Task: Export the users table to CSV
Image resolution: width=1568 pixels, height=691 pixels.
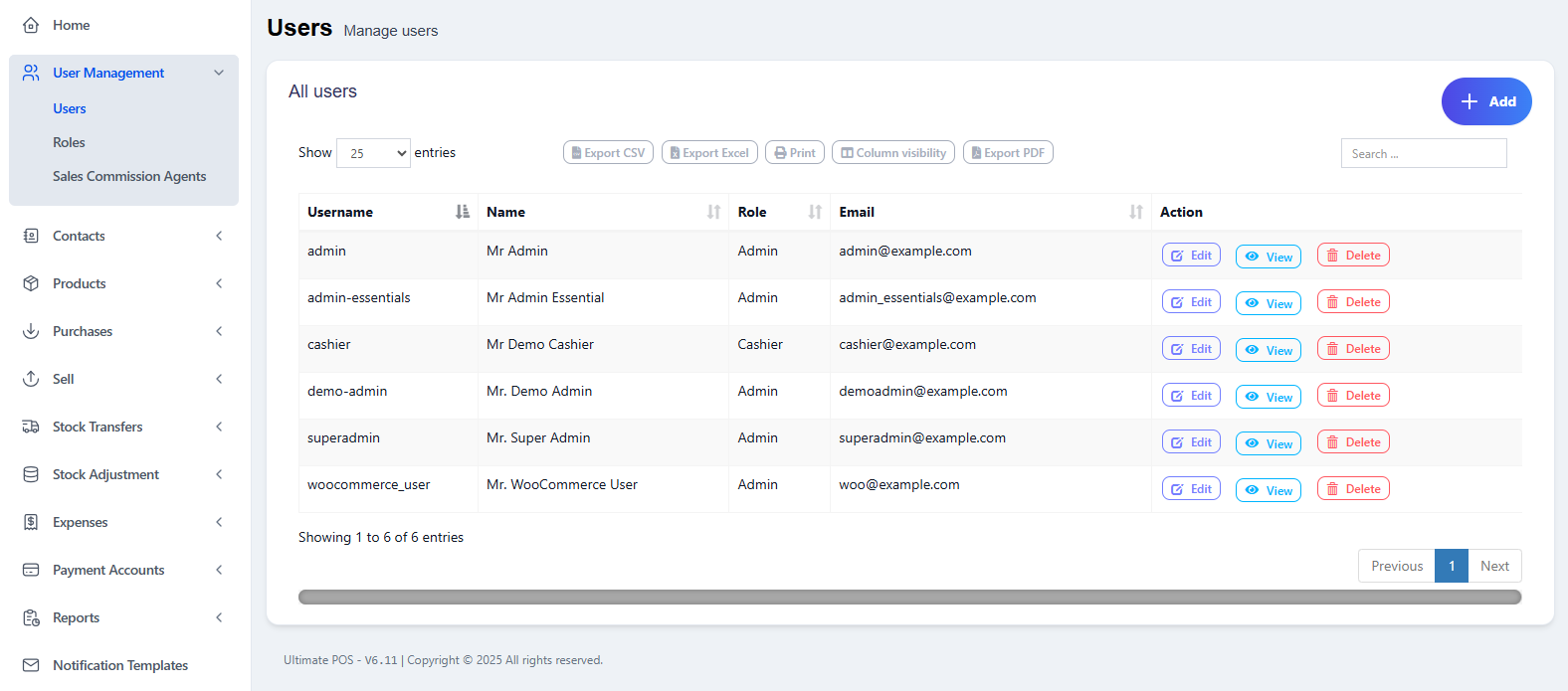Action: click(x=608, y=152)
